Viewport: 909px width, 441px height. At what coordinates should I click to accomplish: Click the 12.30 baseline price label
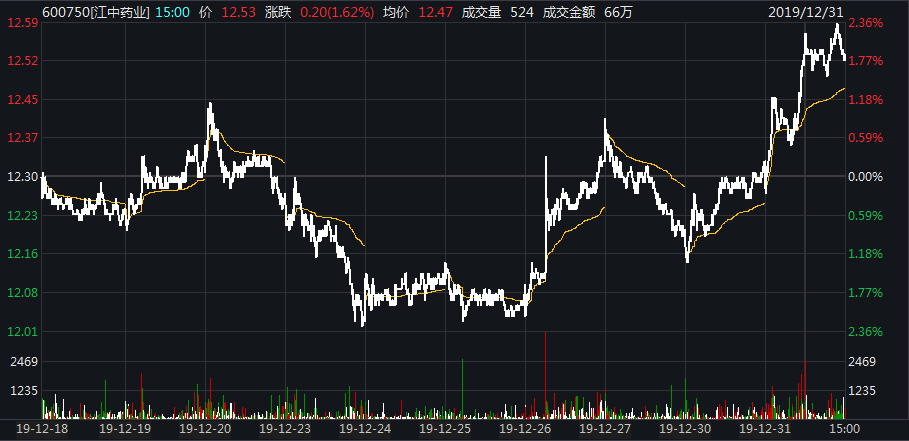23,177
